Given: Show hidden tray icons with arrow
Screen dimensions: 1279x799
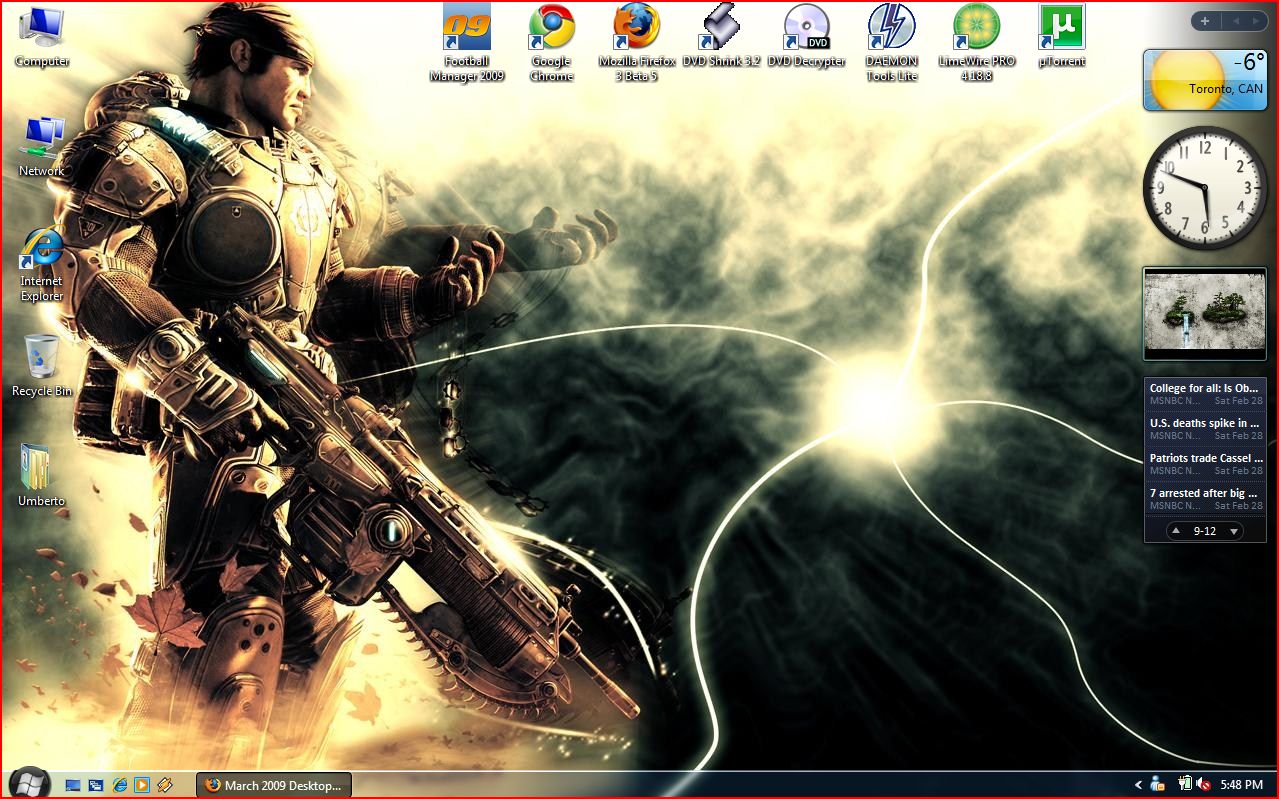Looking at the screenshot, I should [1138, 785].
